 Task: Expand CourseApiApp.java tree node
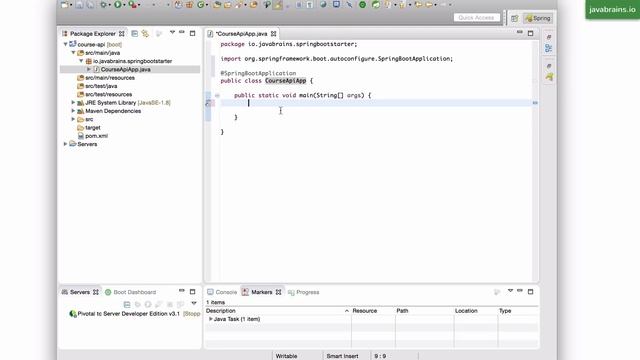[x=89, y=69]
